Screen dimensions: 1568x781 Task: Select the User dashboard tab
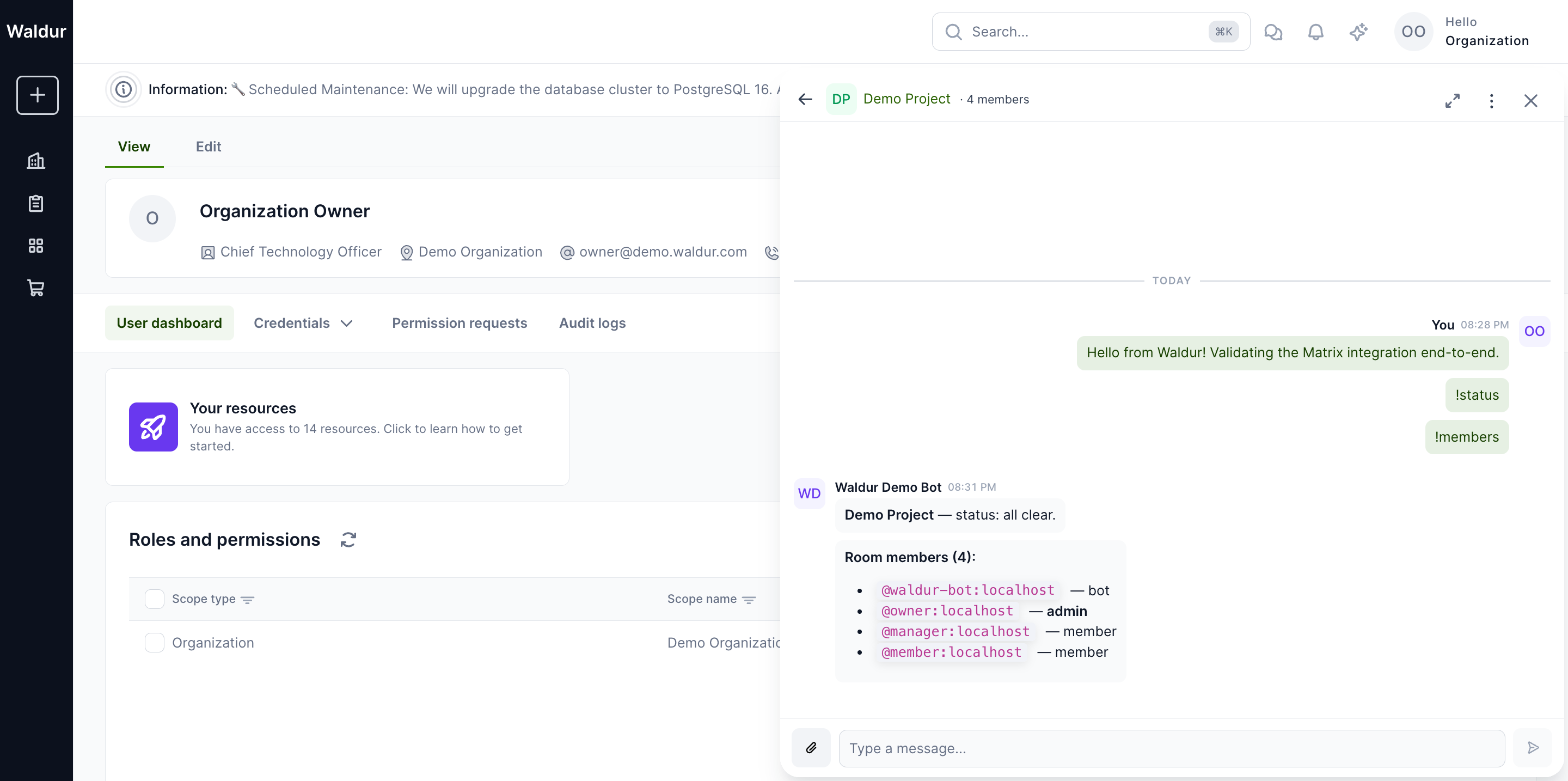[x=169, y=323]
